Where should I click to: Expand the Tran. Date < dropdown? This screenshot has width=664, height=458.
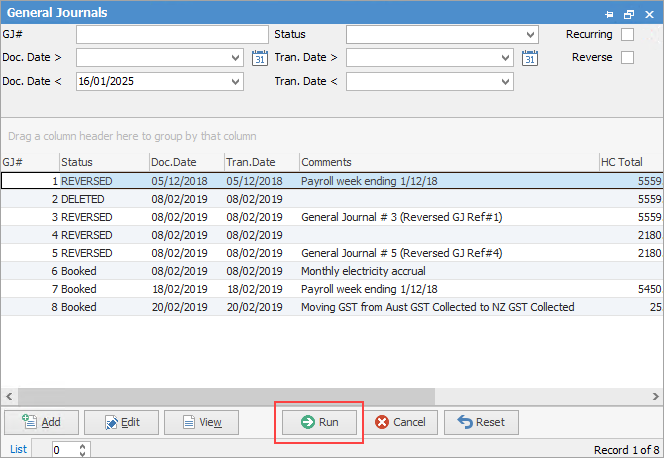[x=506, y=82]
